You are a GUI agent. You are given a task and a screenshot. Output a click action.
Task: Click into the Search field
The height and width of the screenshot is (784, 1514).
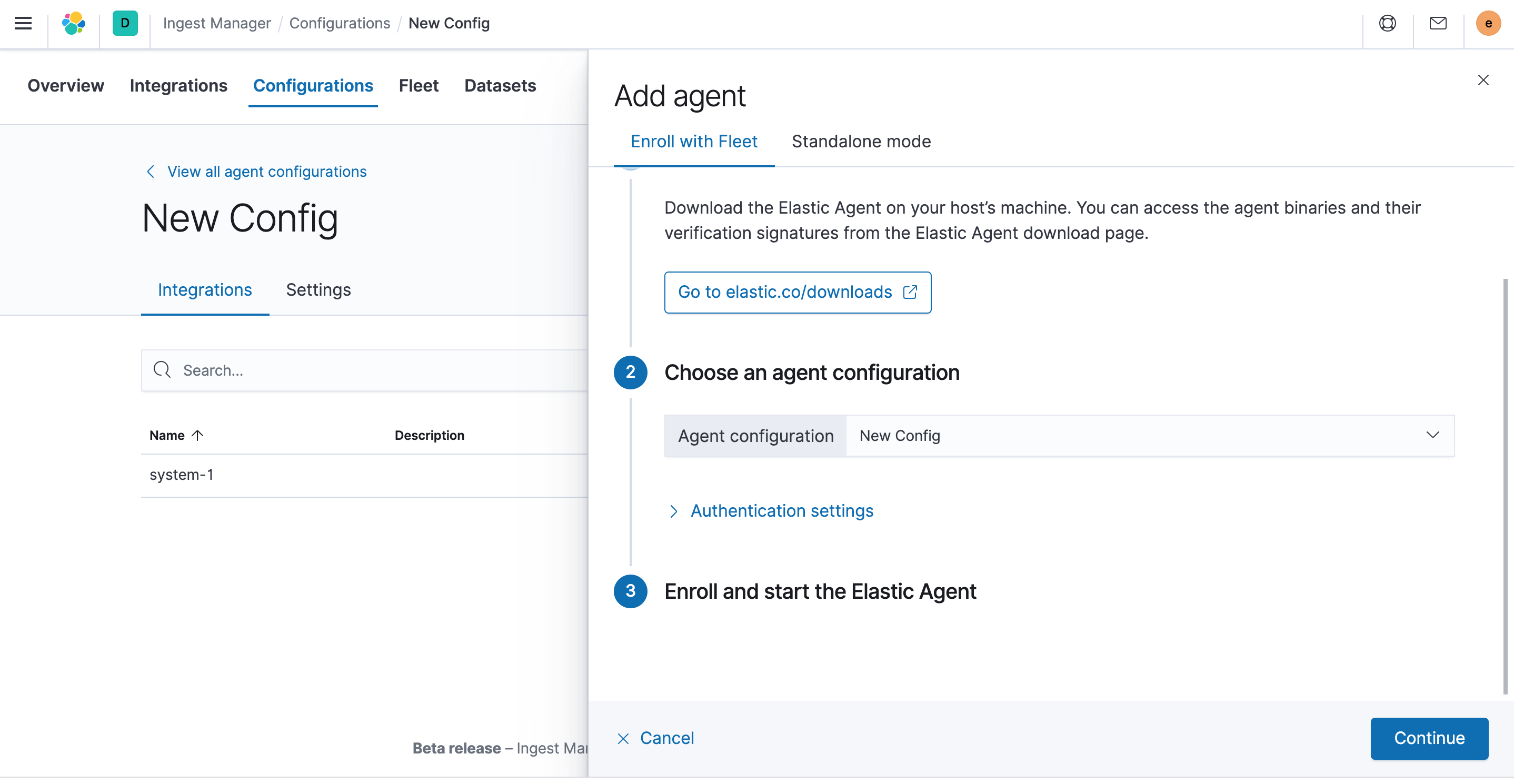tap(353, 370)
